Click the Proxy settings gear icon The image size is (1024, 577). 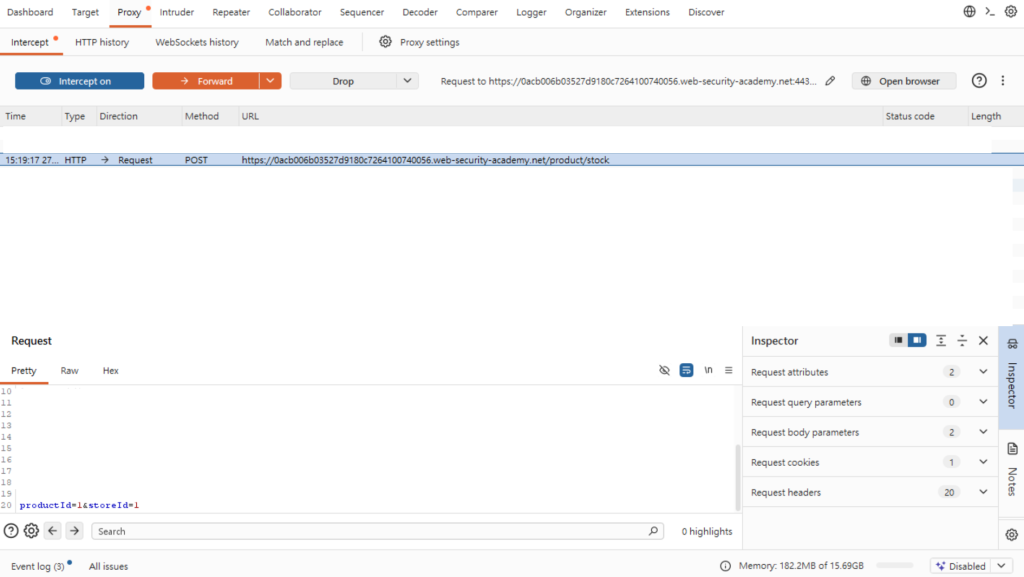[x=385, y=42]
